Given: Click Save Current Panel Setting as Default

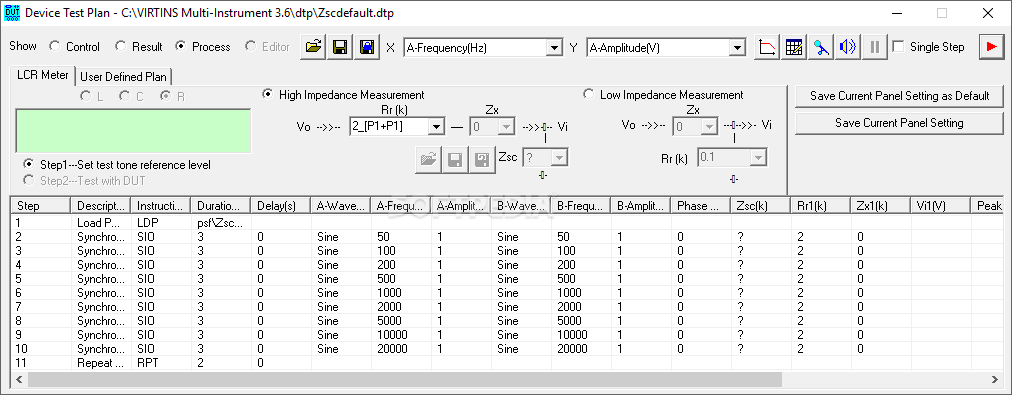Looking at the screenshot, I should point(900,96).
